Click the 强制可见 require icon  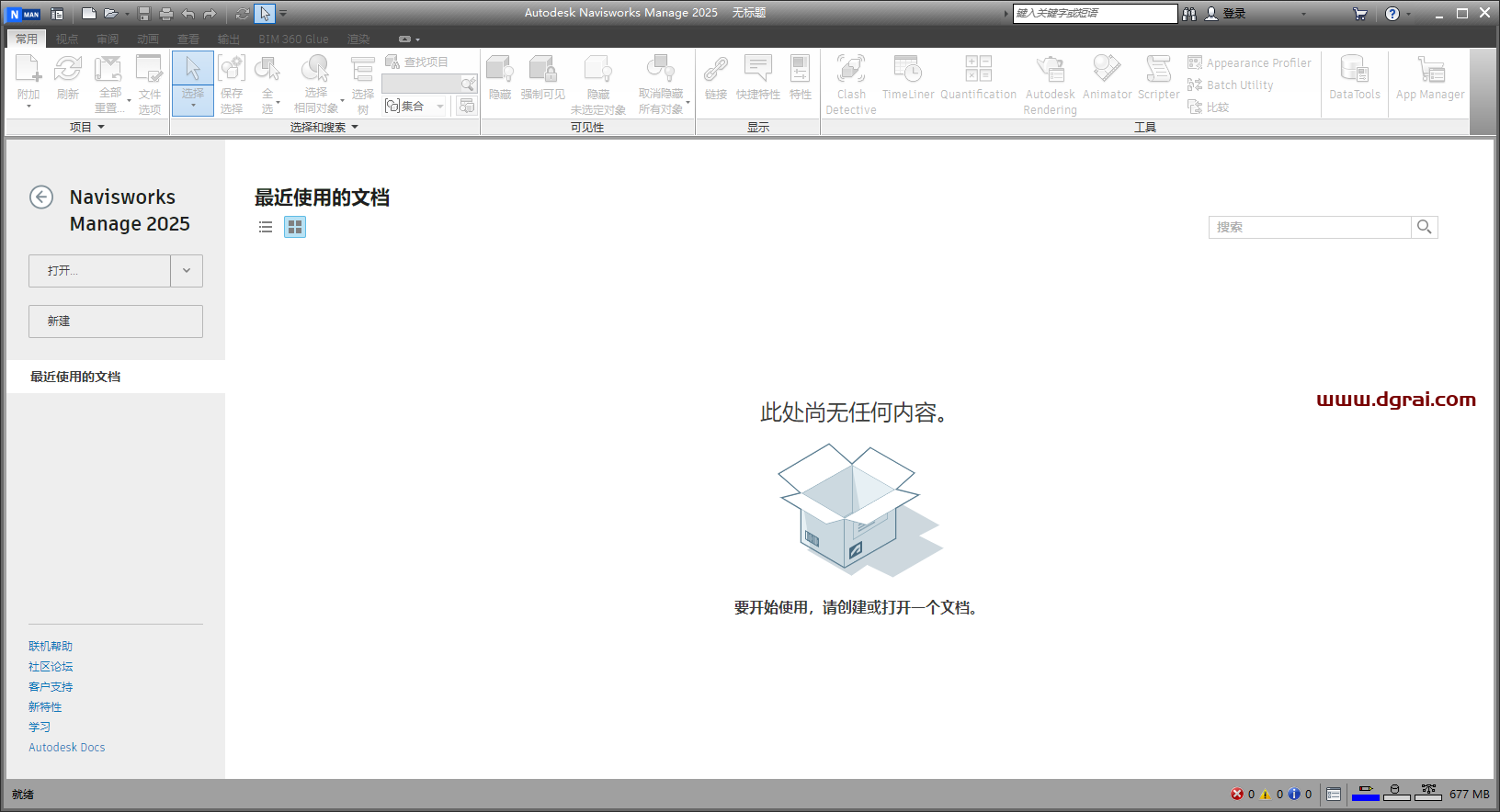click(x=542, y=69)
